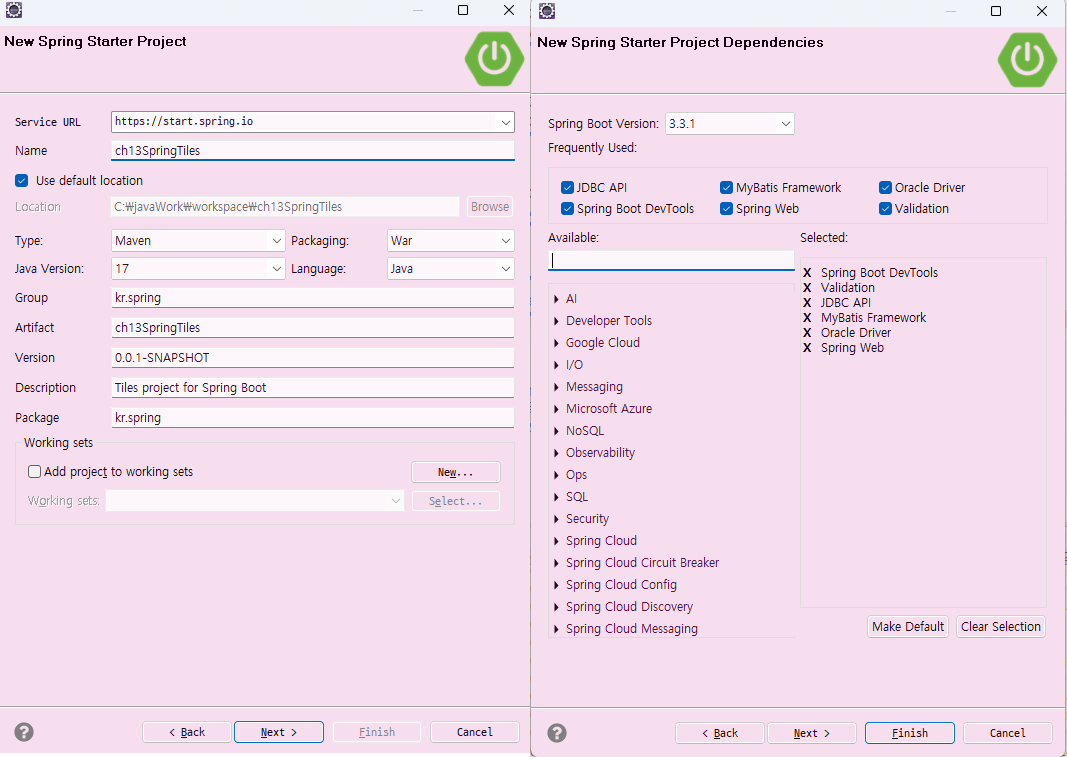The height and width of the screenshot is (757, 1067).
Task: Expand the AI dependency category
Action: point(557,299)
